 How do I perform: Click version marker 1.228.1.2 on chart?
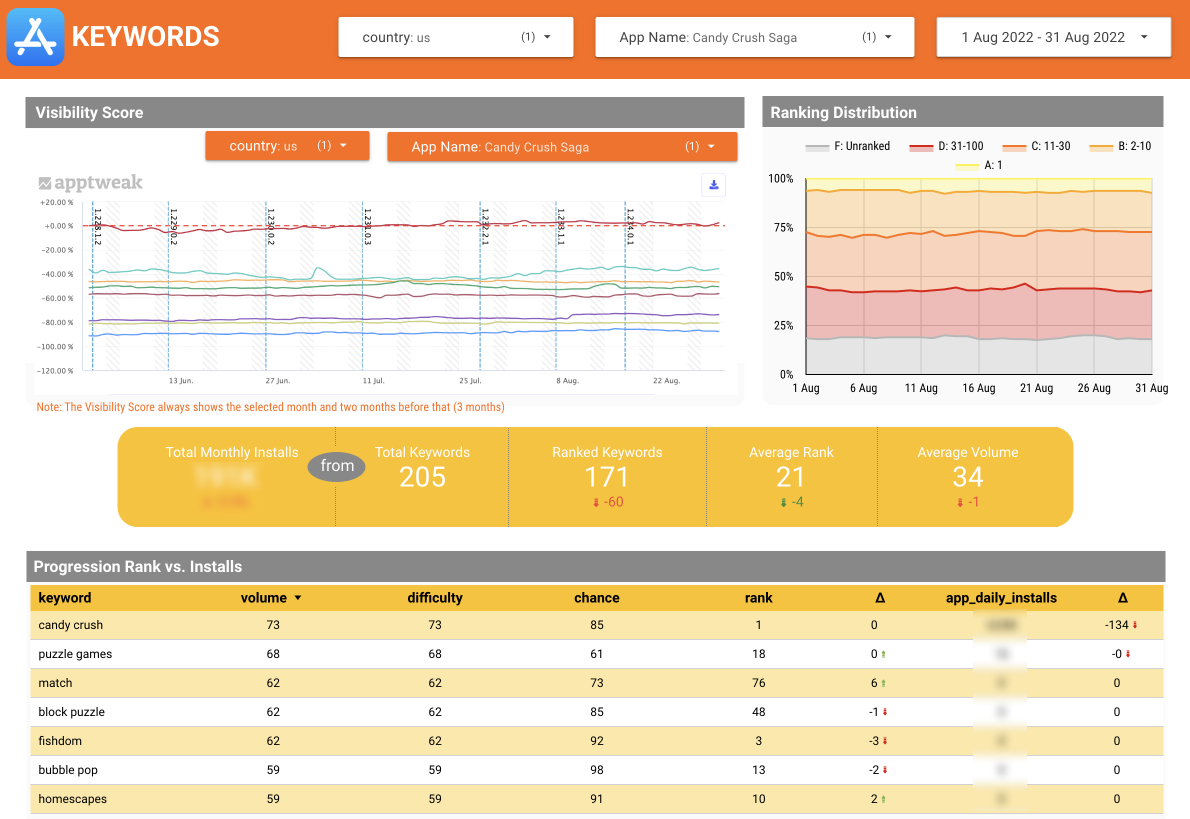click(97, 227)
